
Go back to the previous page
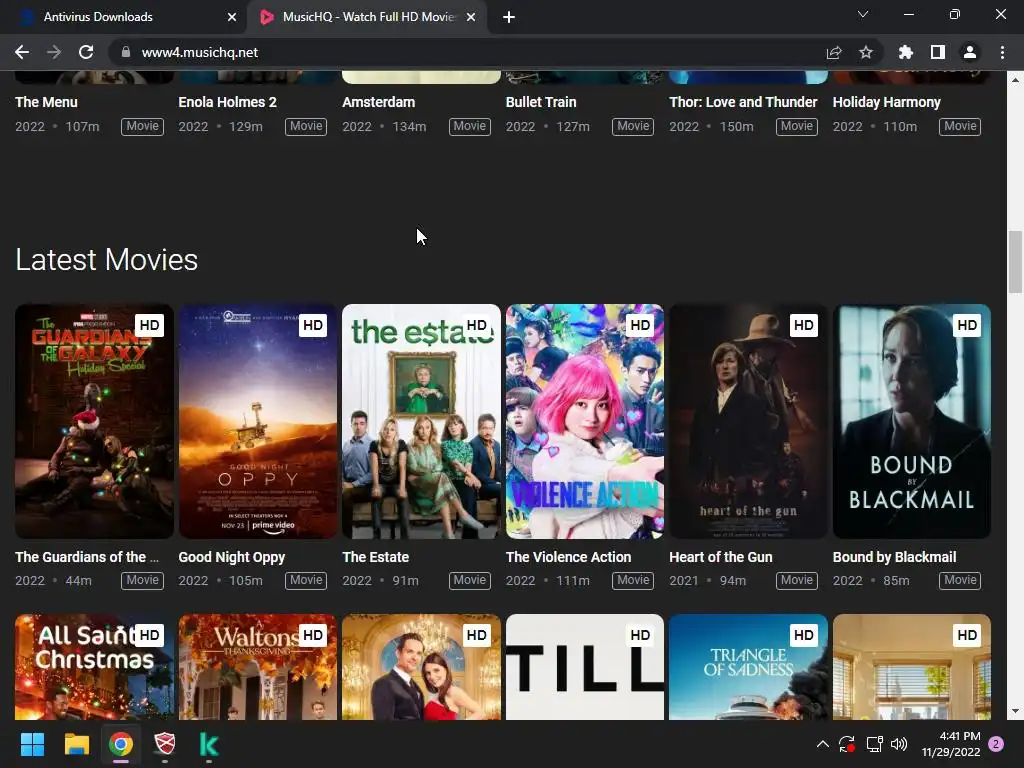(22, 52)
